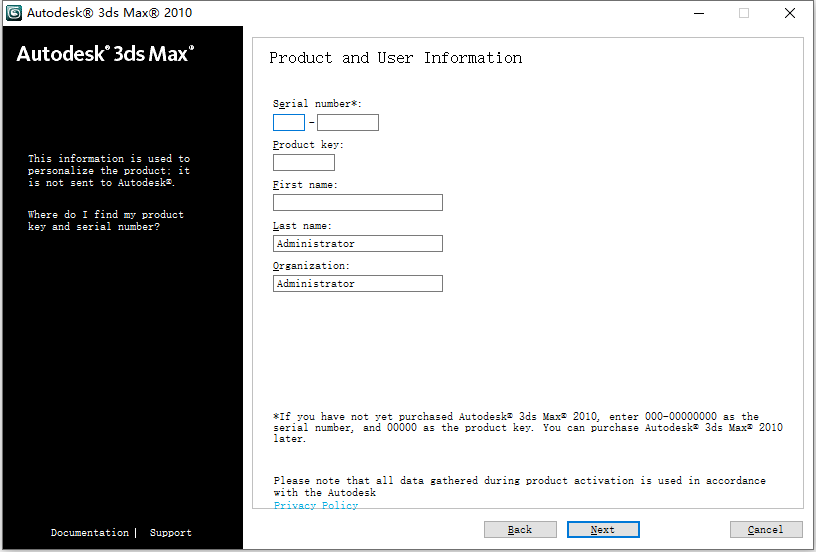Click the 'Product and User Information' heading
816x552 pixels.
tap(396, 58)
